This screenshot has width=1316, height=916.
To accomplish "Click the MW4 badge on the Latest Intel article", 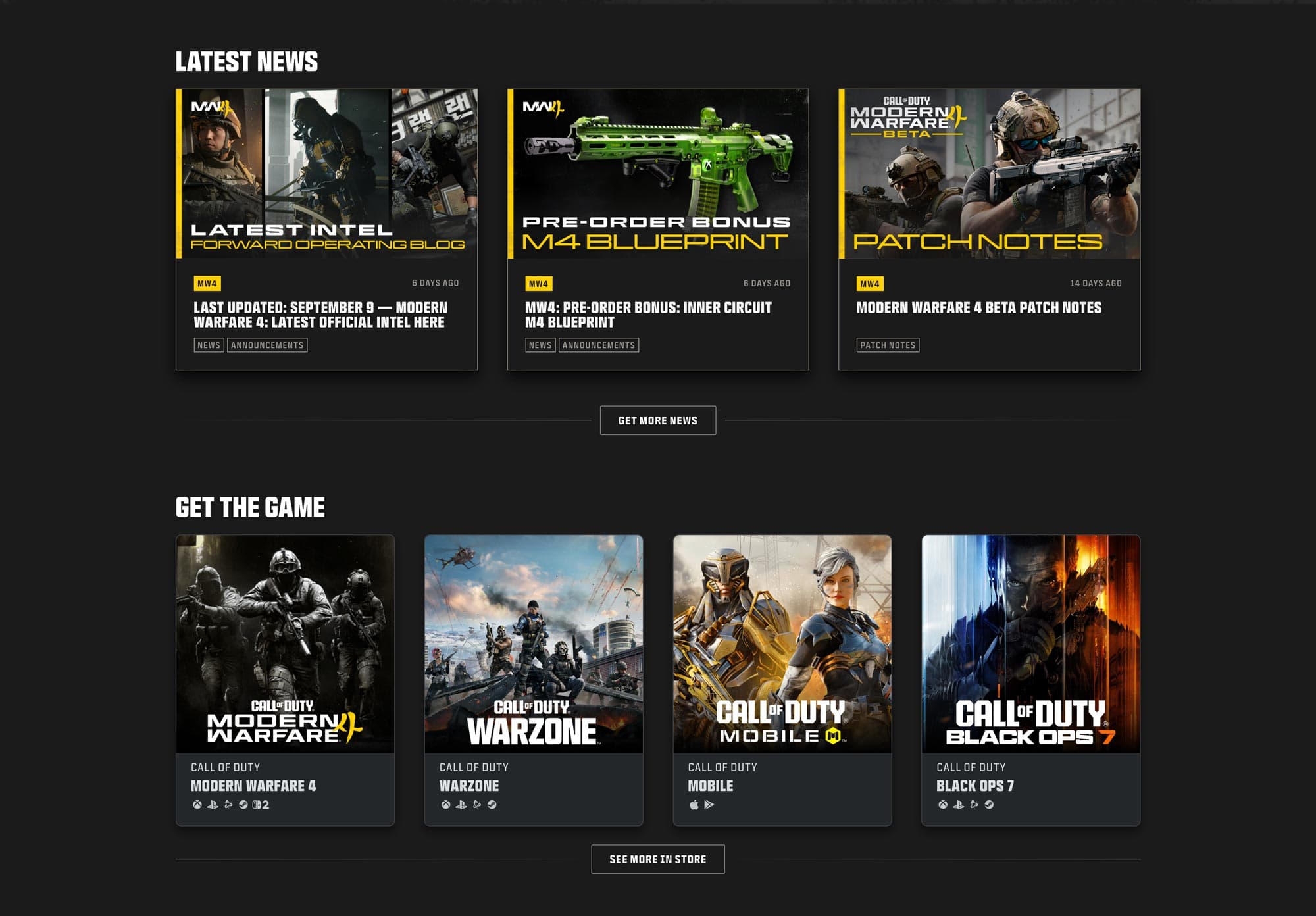I will point(207,284).
